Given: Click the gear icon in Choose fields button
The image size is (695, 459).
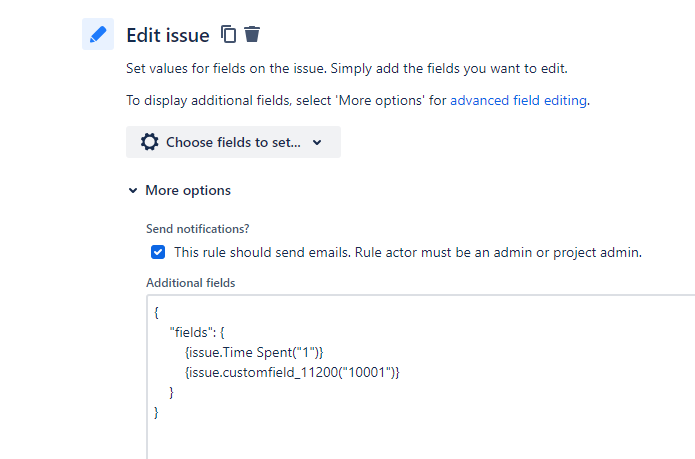Looking at the screenshot, I should (x=149, y=142).
